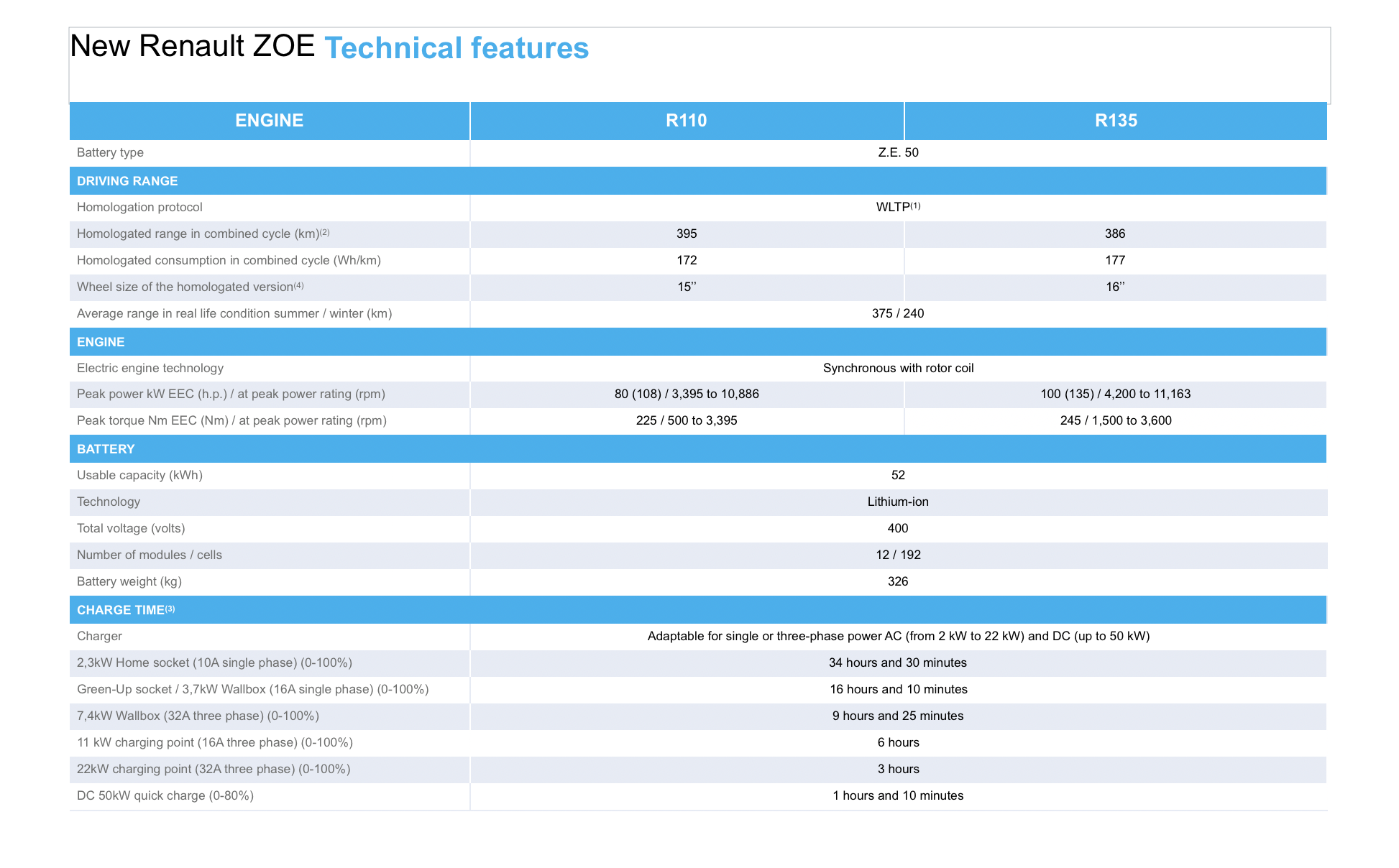This screenshot has width=1399, height=868.
Task: Click the 16'' wheel size value
Action: (x=1115, y=287)
